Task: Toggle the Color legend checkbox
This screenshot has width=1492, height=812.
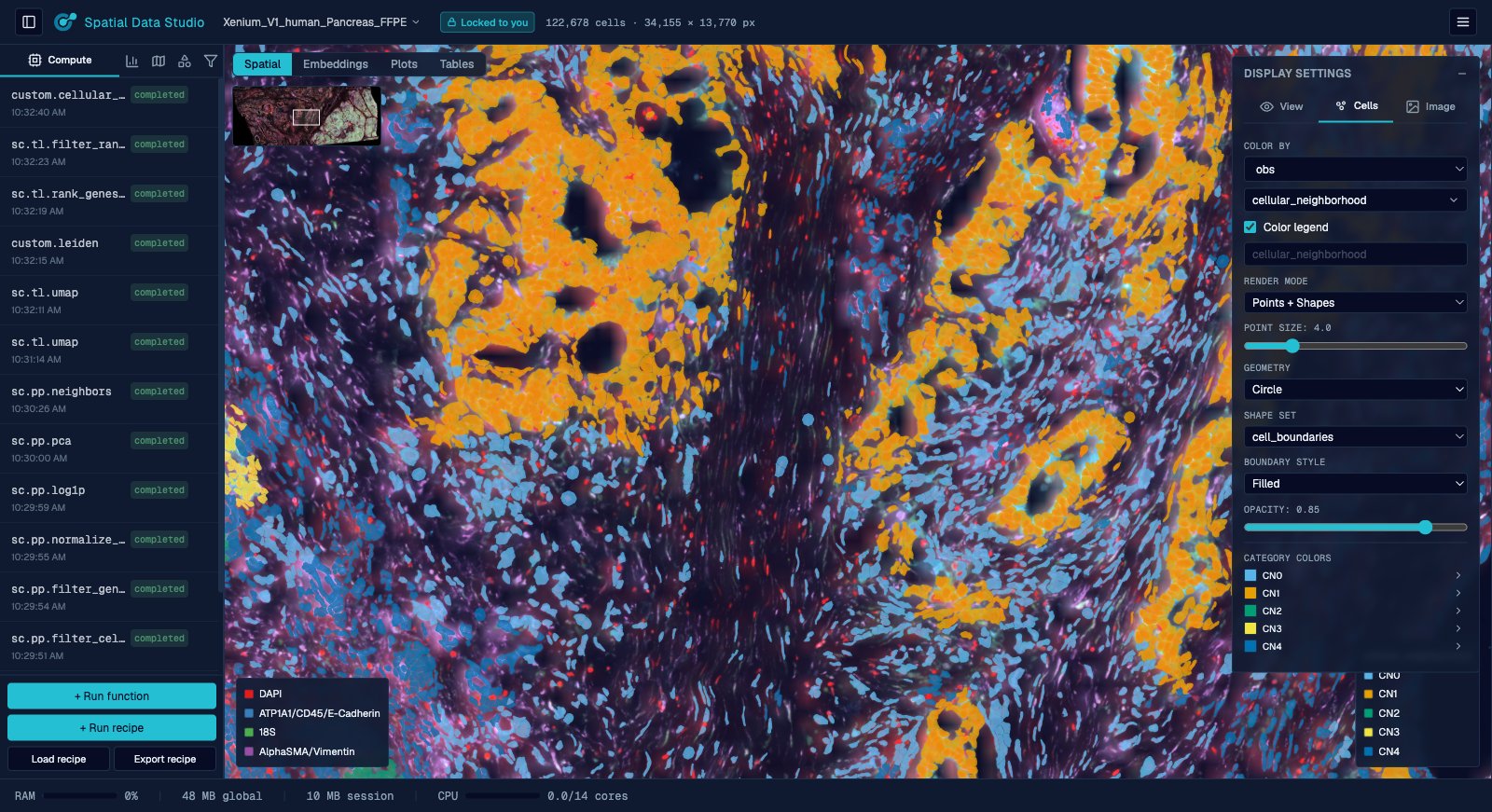Action: (x=1250, y=227)
